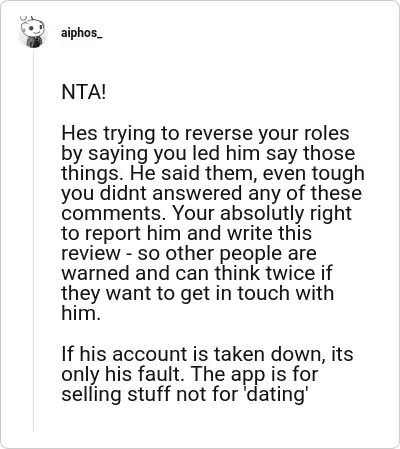Click the word "comments." in the paragraph
Image resolution: width=400 pixels, height=449 pixels.
113,214
